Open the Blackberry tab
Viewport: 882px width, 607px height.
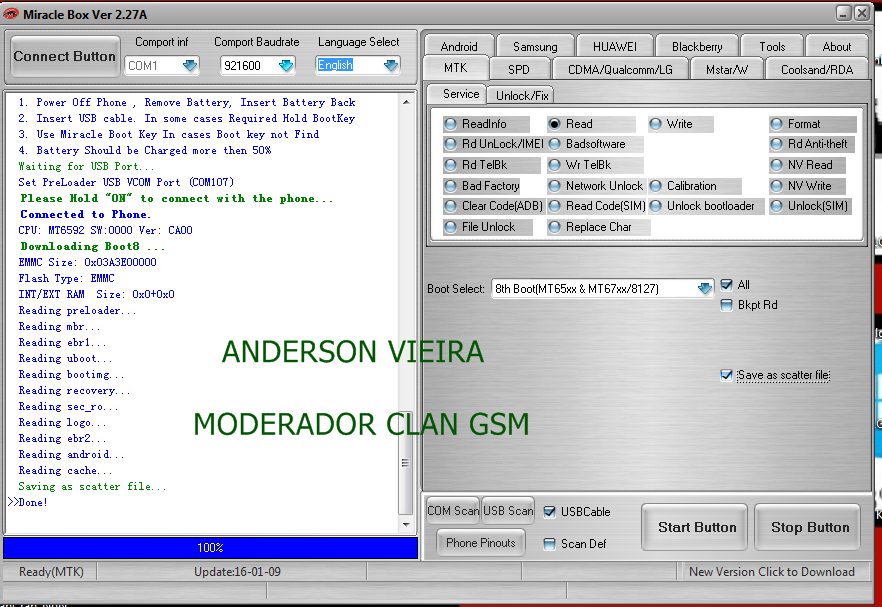point(697,46)
